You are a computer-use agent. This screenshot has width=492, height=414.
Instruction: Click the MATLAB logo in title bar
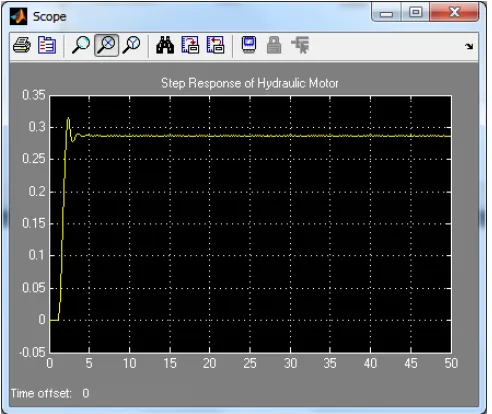(18, 16)
